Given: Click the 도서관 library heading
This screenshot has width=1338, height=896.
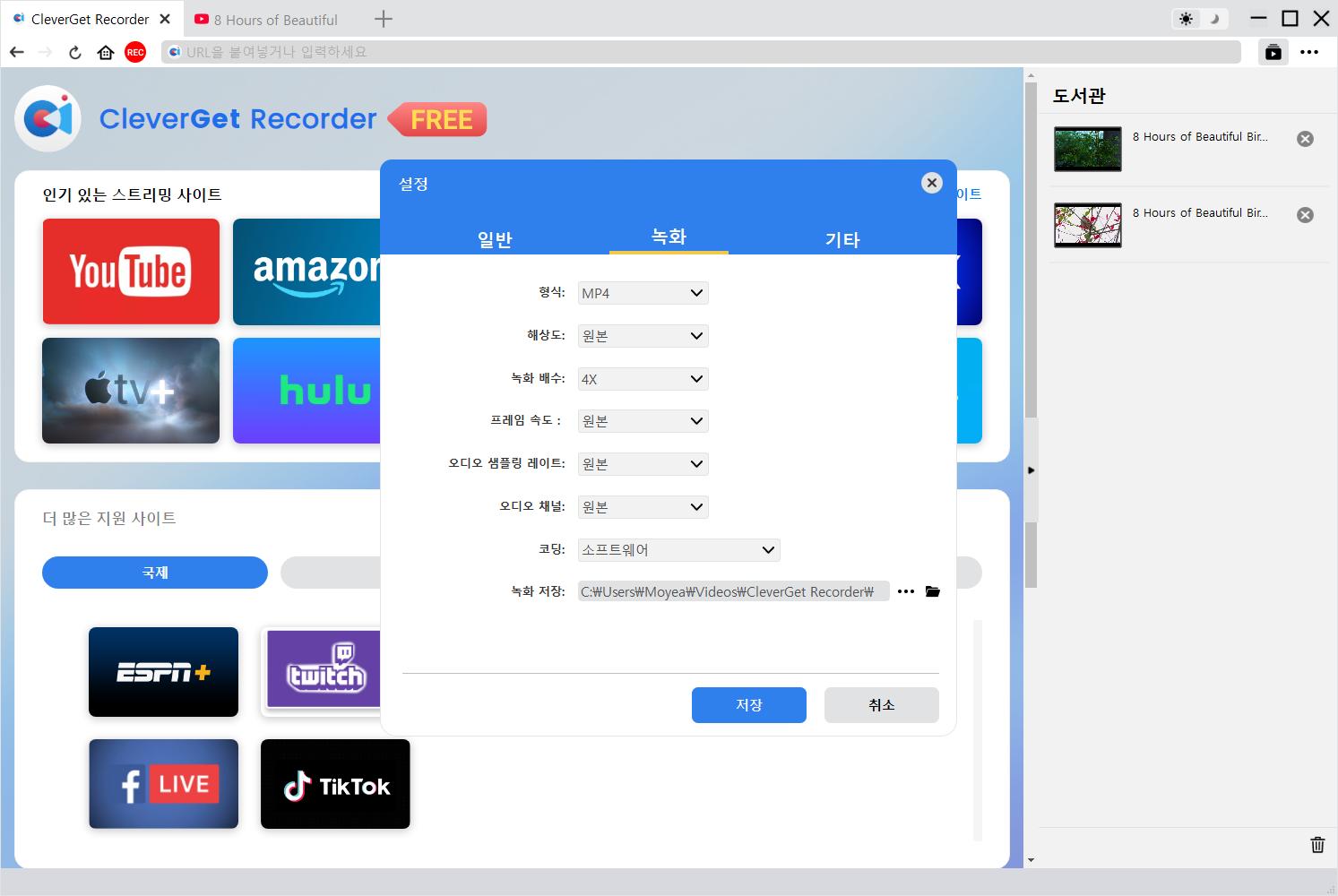Looking at the screenshot, I should (x=1079, y=95).
